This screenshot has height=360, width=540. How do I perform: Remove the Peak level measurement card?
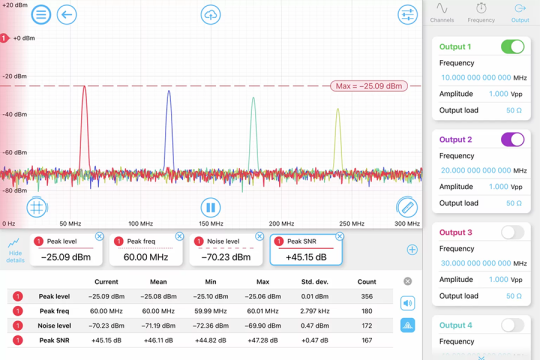tap(99, 236)
